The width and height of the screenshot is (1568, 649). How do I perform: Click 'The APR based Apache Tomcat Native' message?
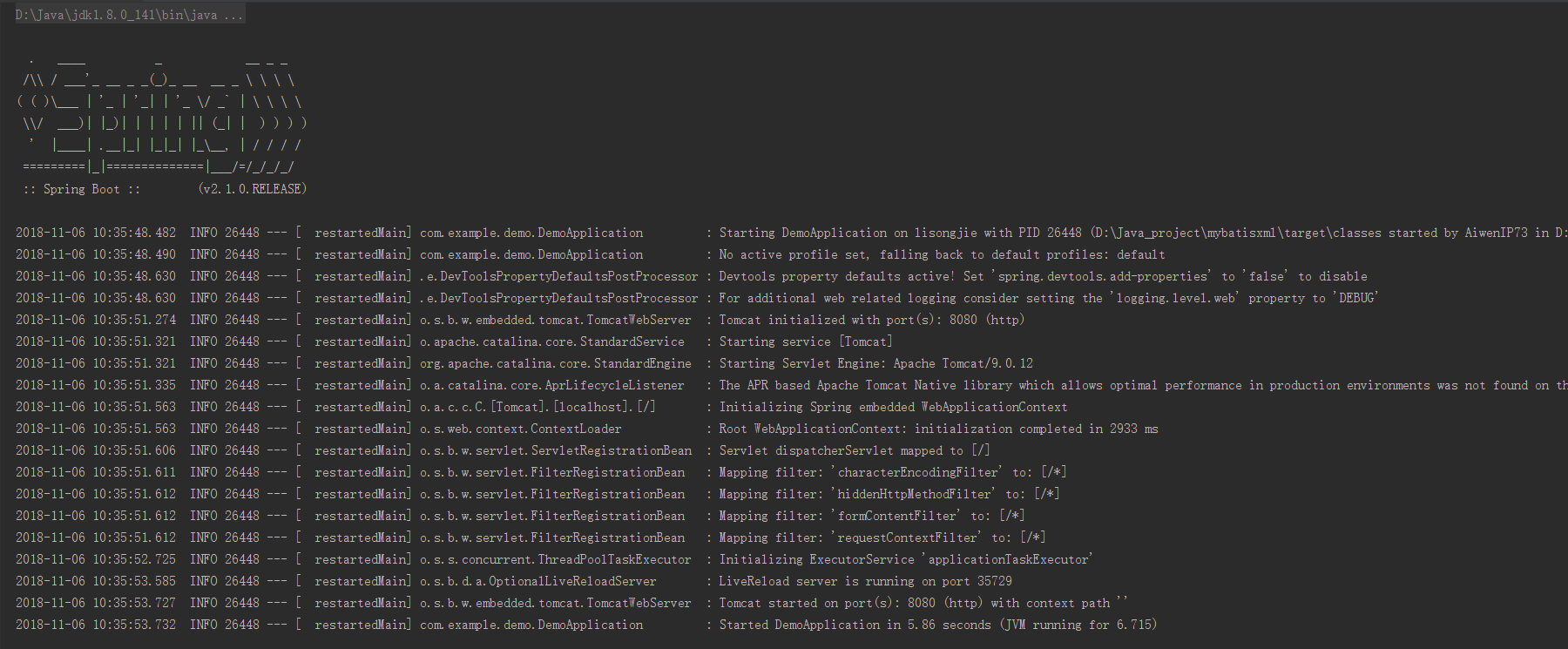pyautogui.click(x=1143, y=385)
